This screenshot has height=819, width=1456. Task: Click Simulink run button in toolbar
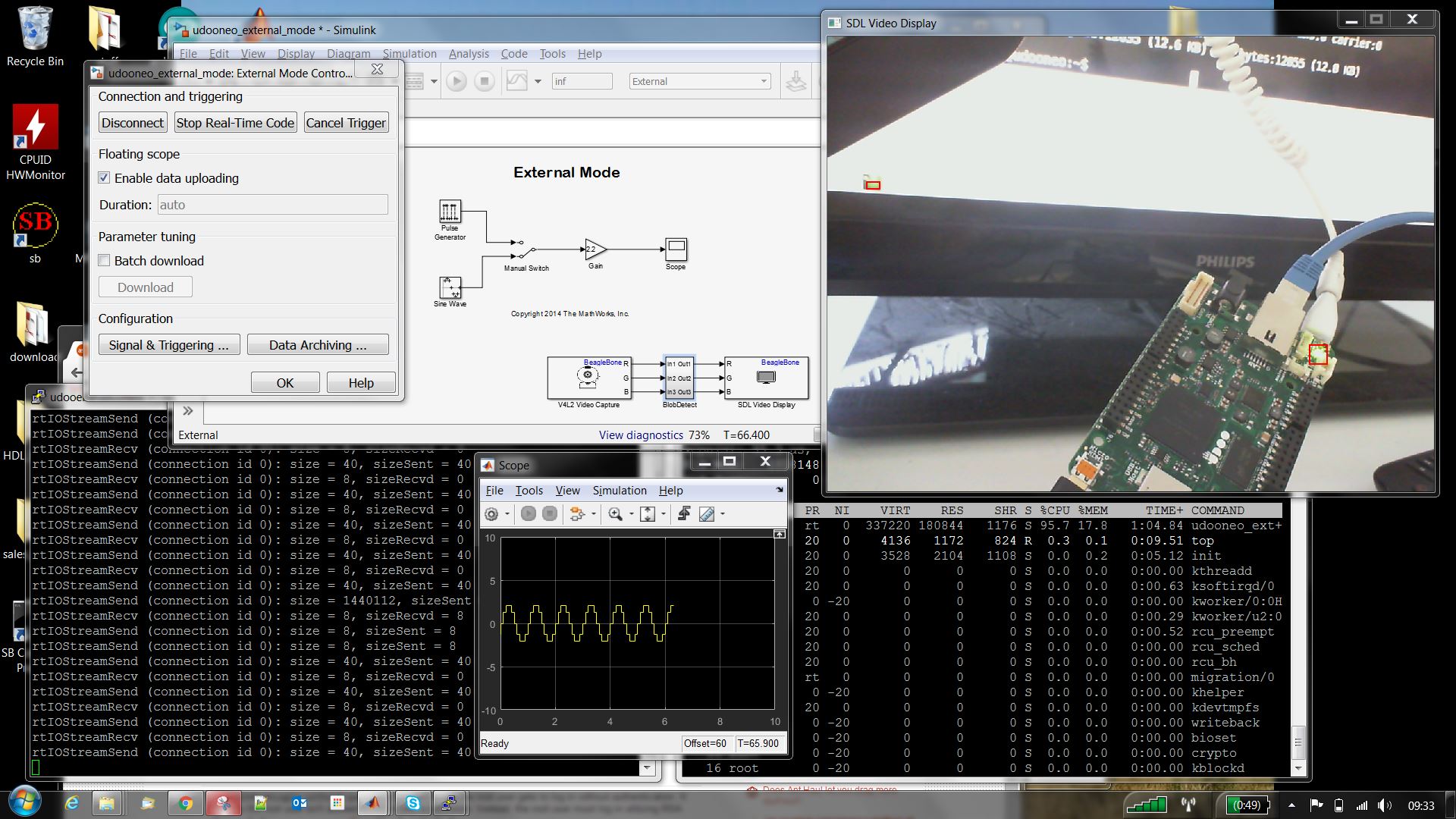456,81
